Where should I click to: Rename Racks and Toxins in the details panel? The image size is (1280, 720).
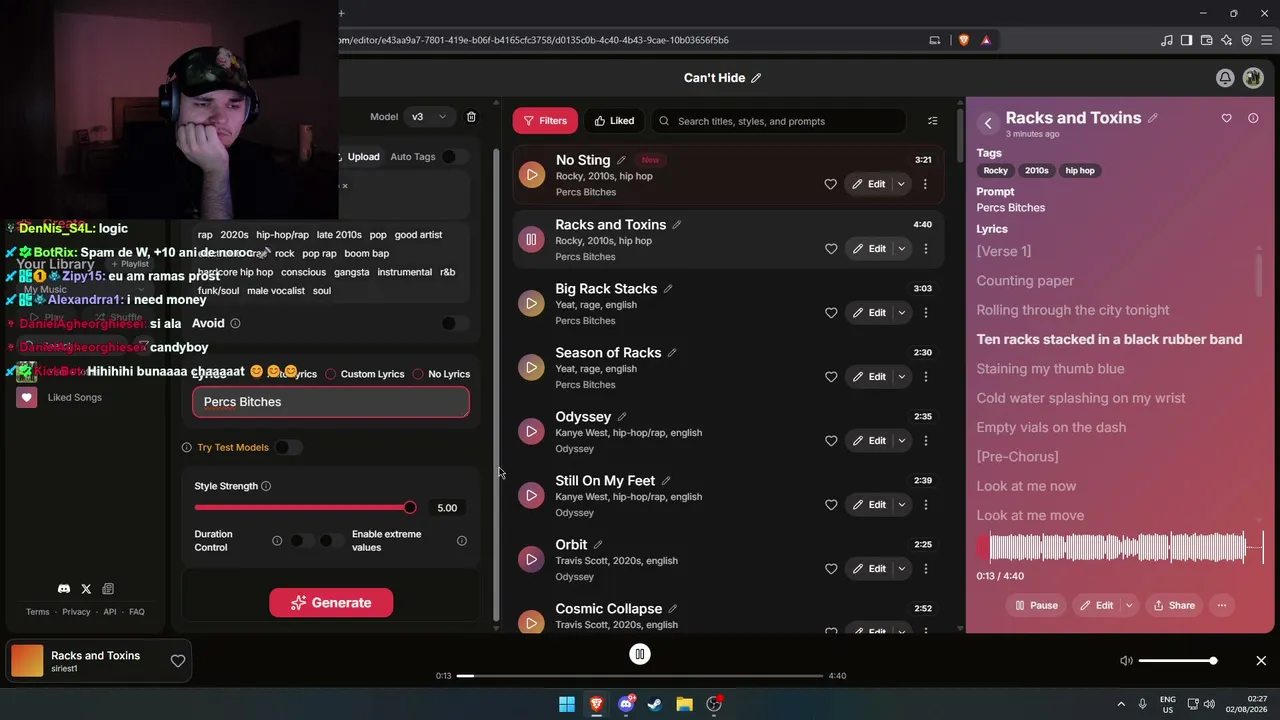coord(1153,118)
